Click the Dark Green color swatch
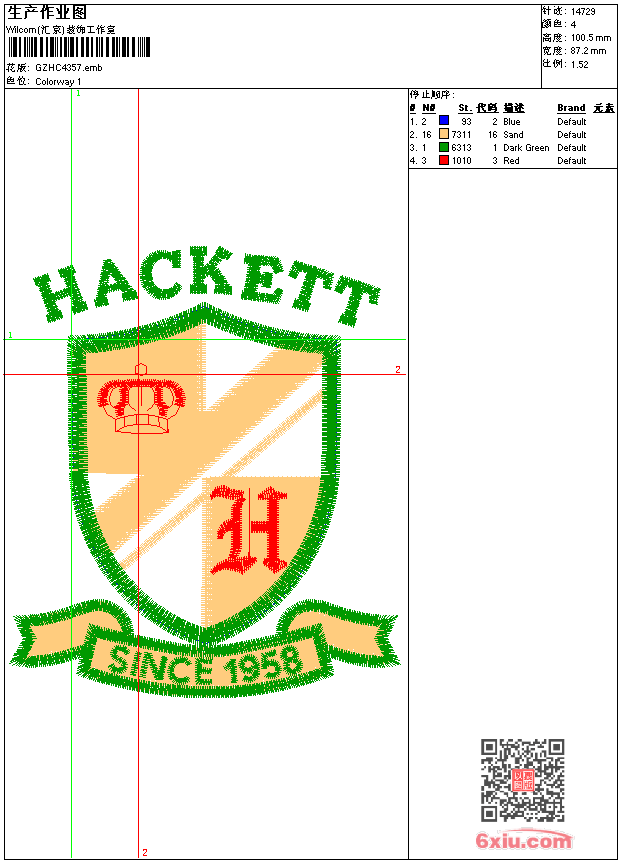620x860 pixels. pos(444,147)
